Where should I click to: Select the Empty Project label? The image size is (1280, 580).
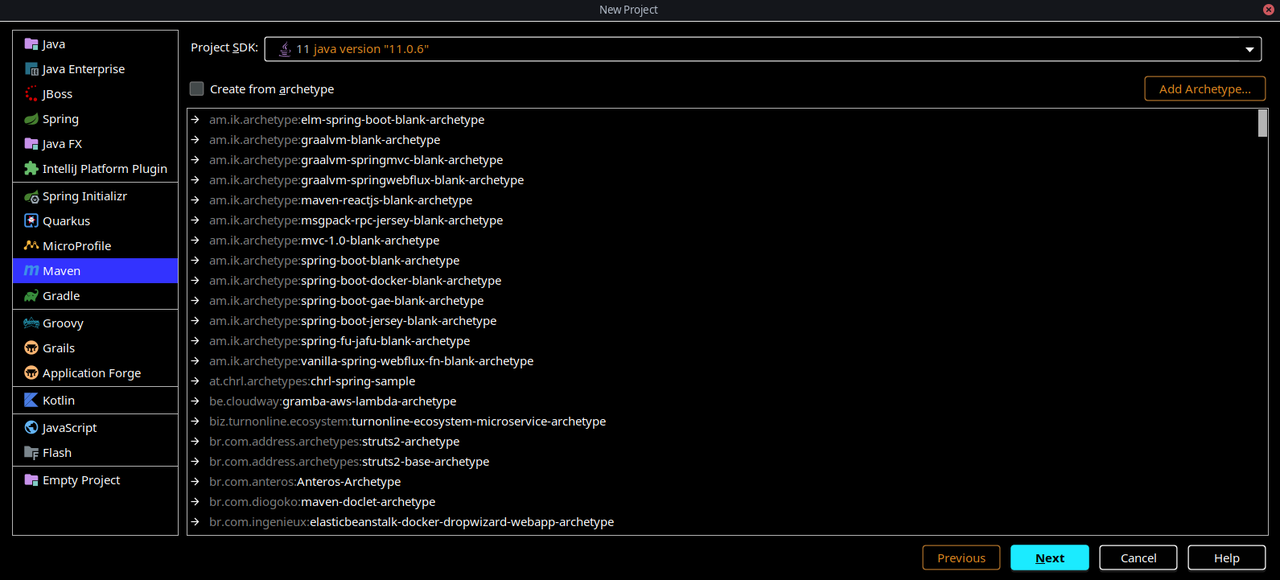[81, 480]
